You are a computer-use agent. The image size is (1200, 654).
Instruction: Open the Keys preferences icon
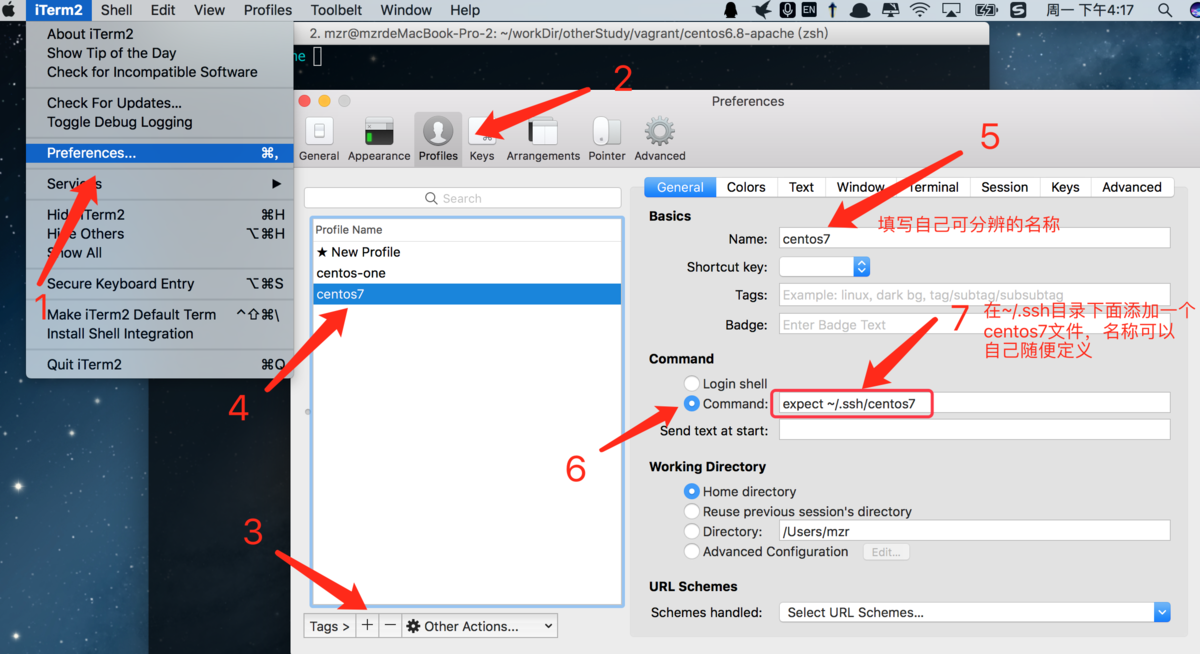[481, 137]
